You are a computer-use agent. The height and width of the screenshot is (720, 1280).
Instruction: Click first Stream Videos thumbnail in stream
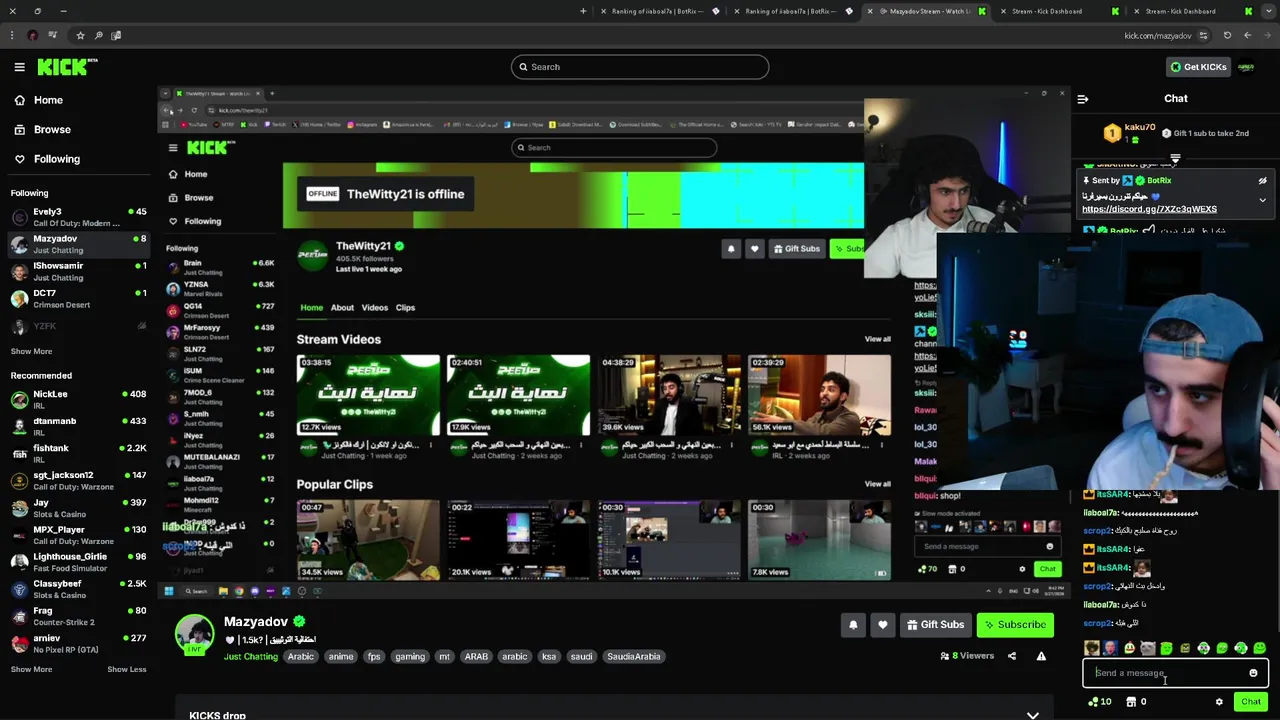368,395
